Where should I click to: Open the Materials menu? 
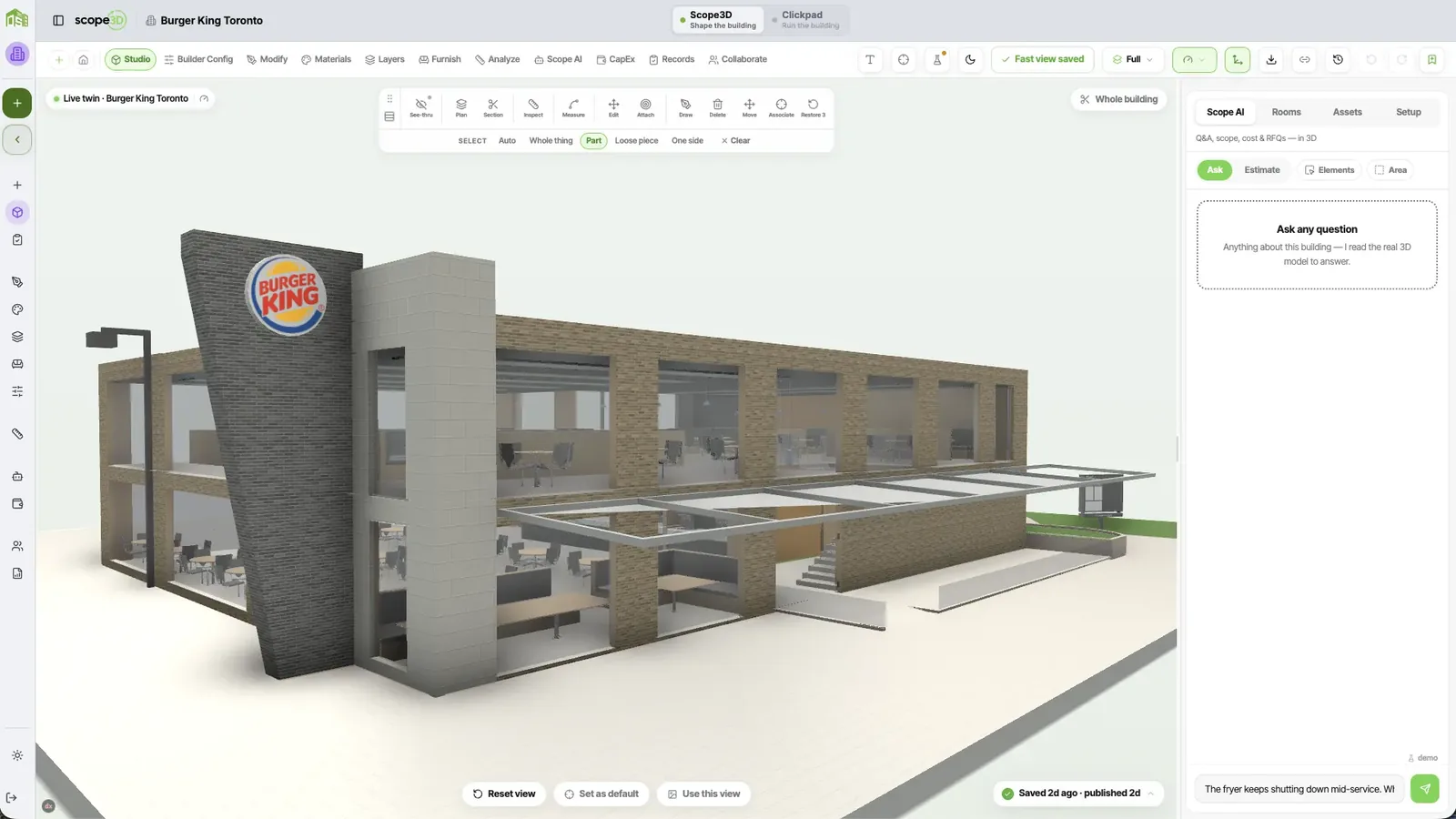[326, 60]
